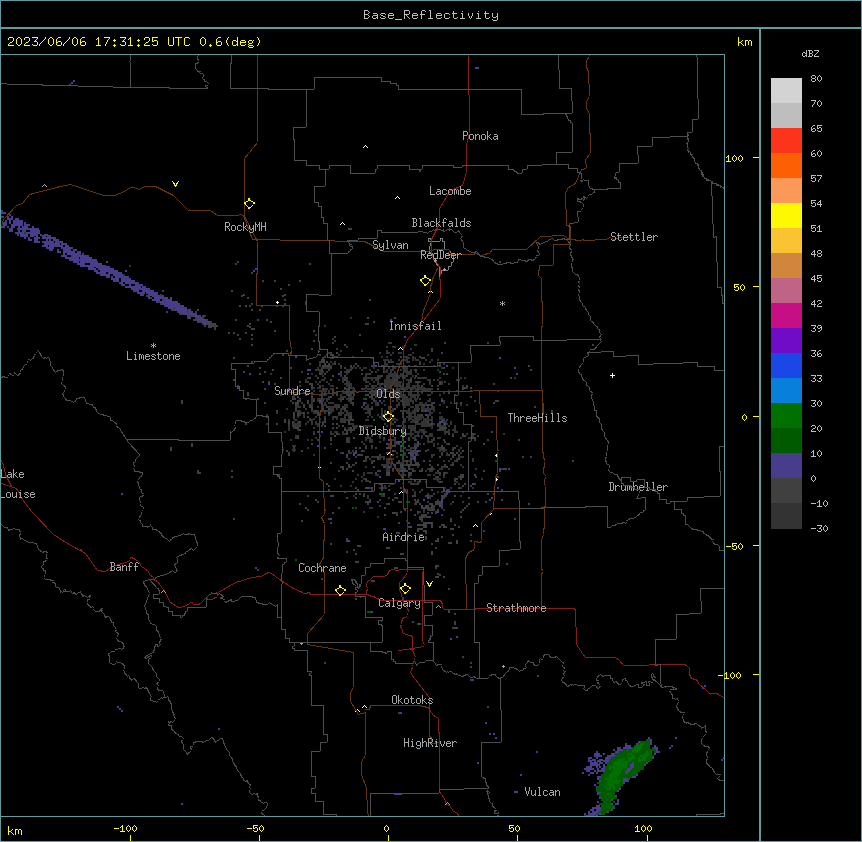Click the Ponoka label
The image size is (862, 842).
[480, 136]
